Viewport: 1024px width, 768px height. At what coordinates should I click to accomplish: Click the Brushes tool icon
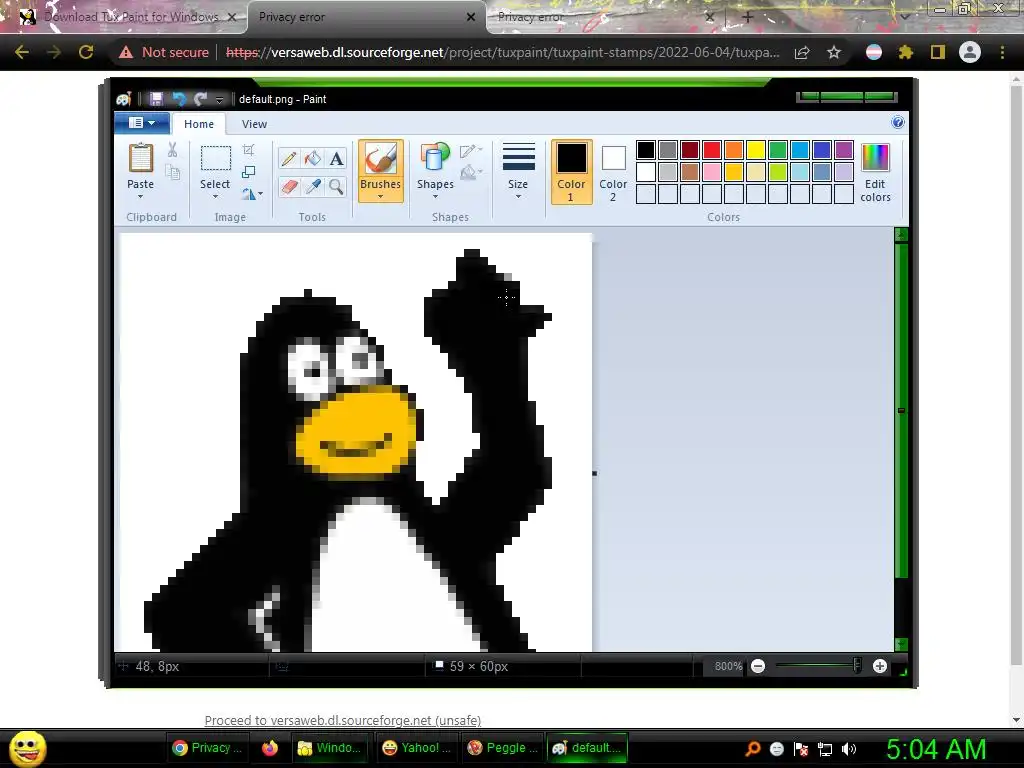click(x=380, y=158)
